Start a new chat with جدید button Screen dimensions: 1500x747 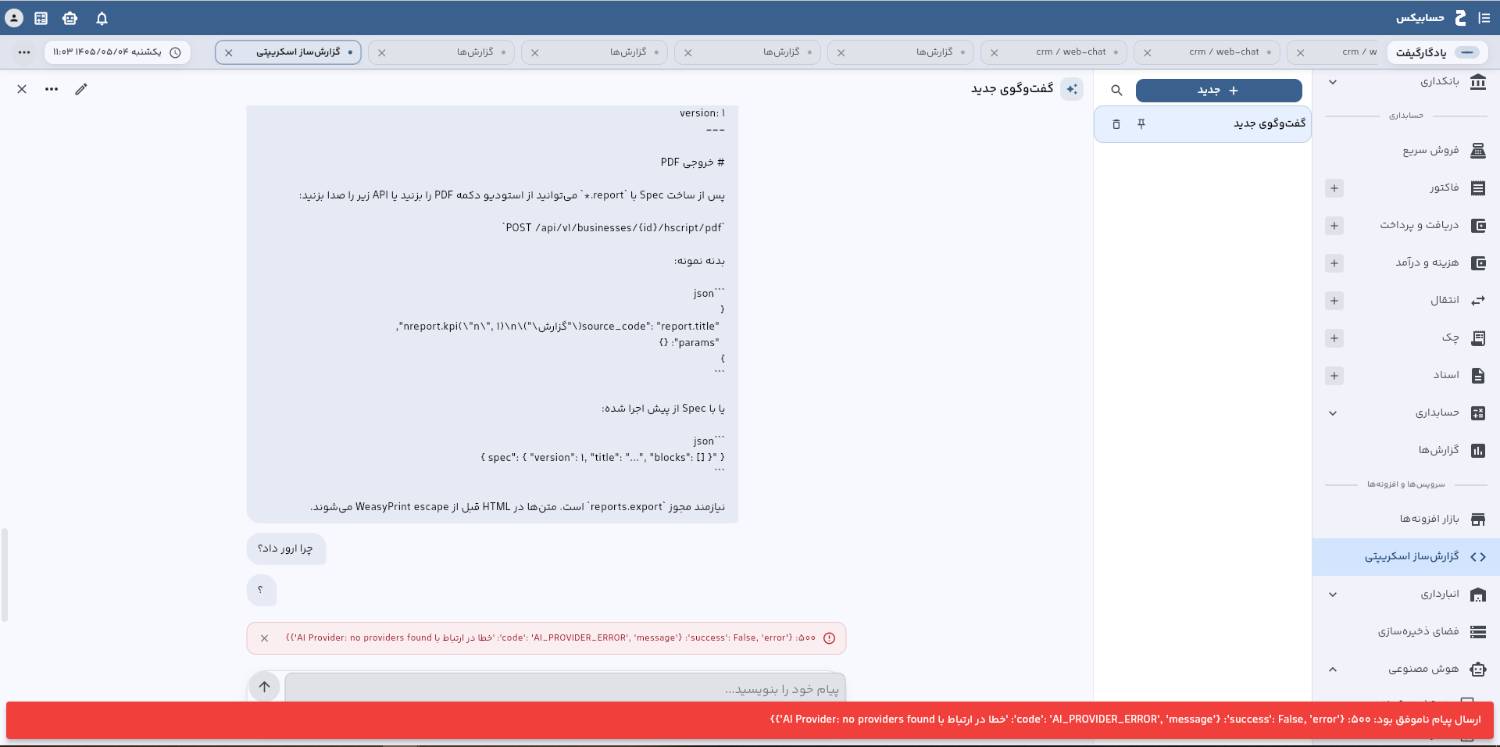tap(1219, 90)
